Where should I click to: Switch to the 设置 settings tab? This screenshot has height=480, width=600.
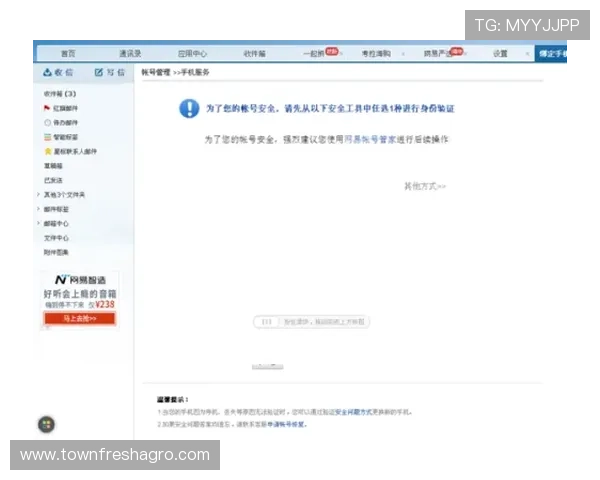coord(500,54)
